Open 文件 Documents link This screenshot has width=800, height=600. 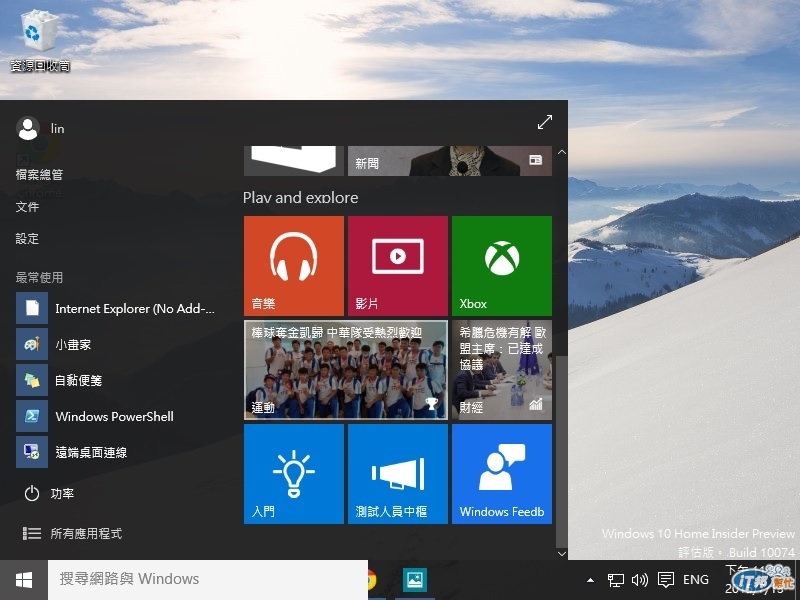[x=27, y=207]
